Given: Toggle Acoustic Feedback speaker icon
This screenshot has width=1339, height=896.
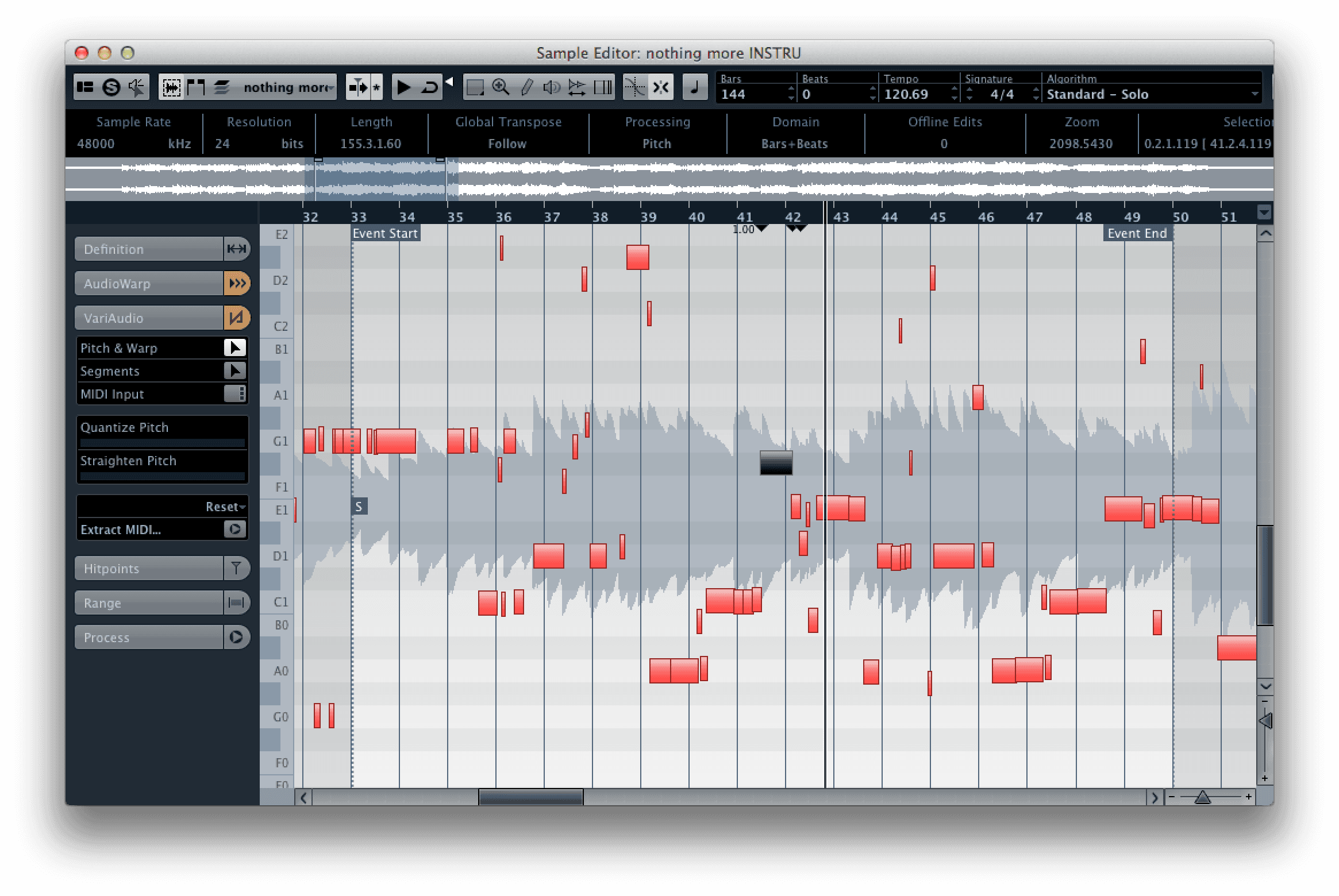Looking at the screenshot, I should 136,87.
